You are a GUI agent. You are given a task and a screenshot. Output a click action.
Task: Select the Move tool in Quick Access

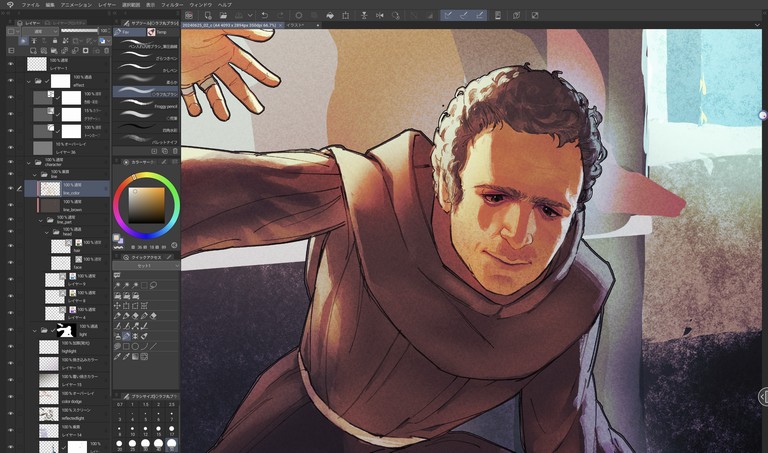click(118, 306)
